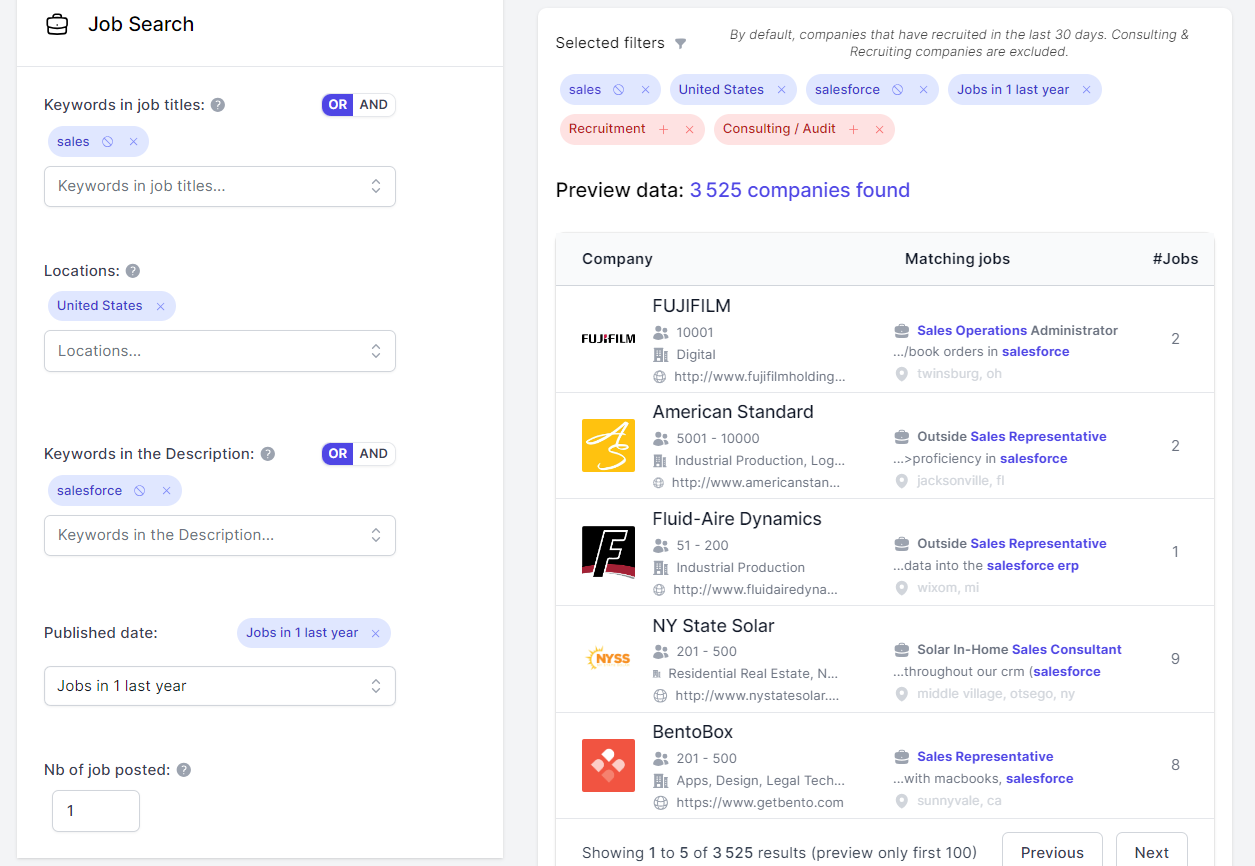
Task: Open Solar In-Home Sales Consultant job
Action: coord(1019,650)
